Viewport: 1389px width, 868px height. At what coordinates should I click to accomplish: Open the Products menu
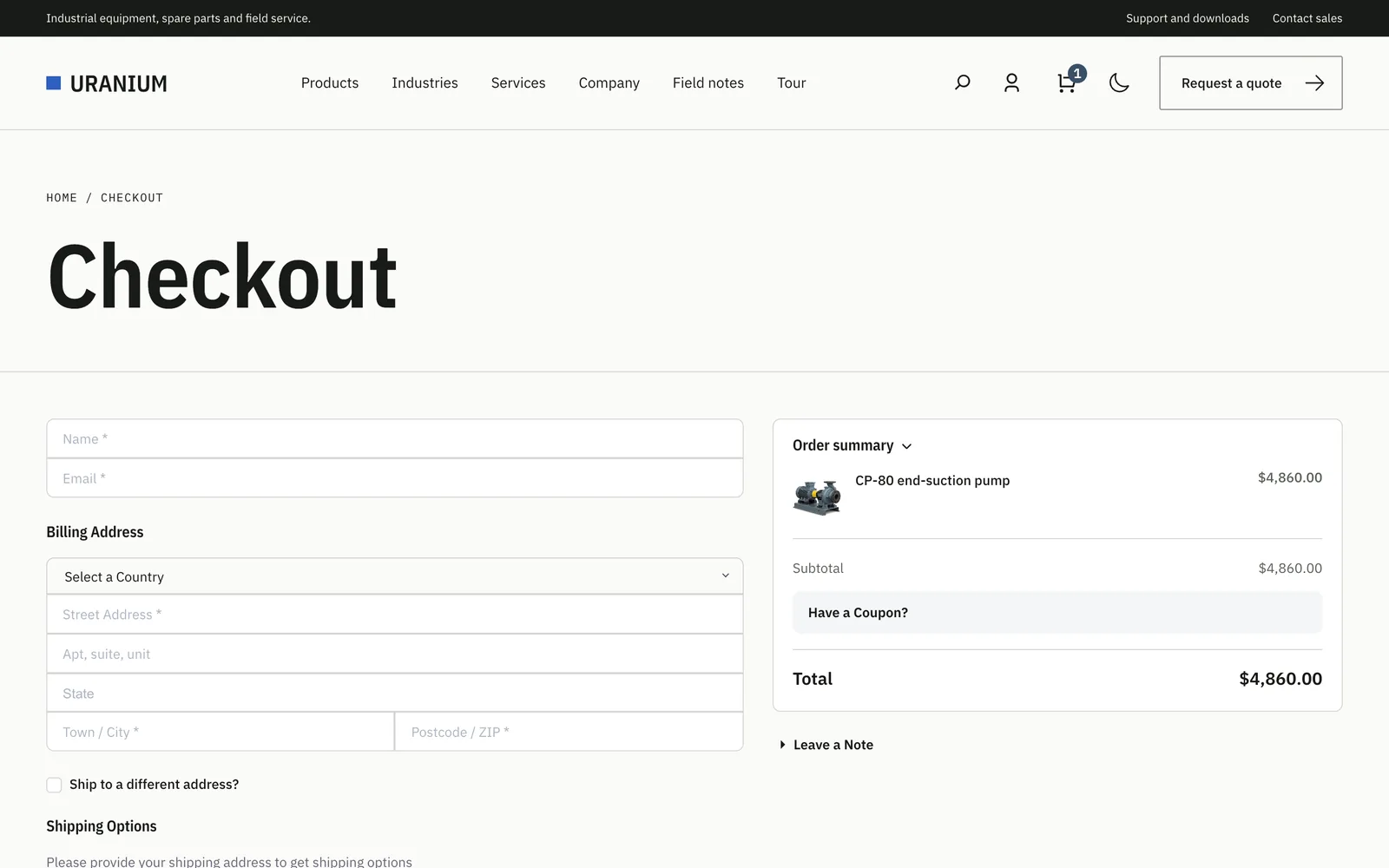(330, 82)
